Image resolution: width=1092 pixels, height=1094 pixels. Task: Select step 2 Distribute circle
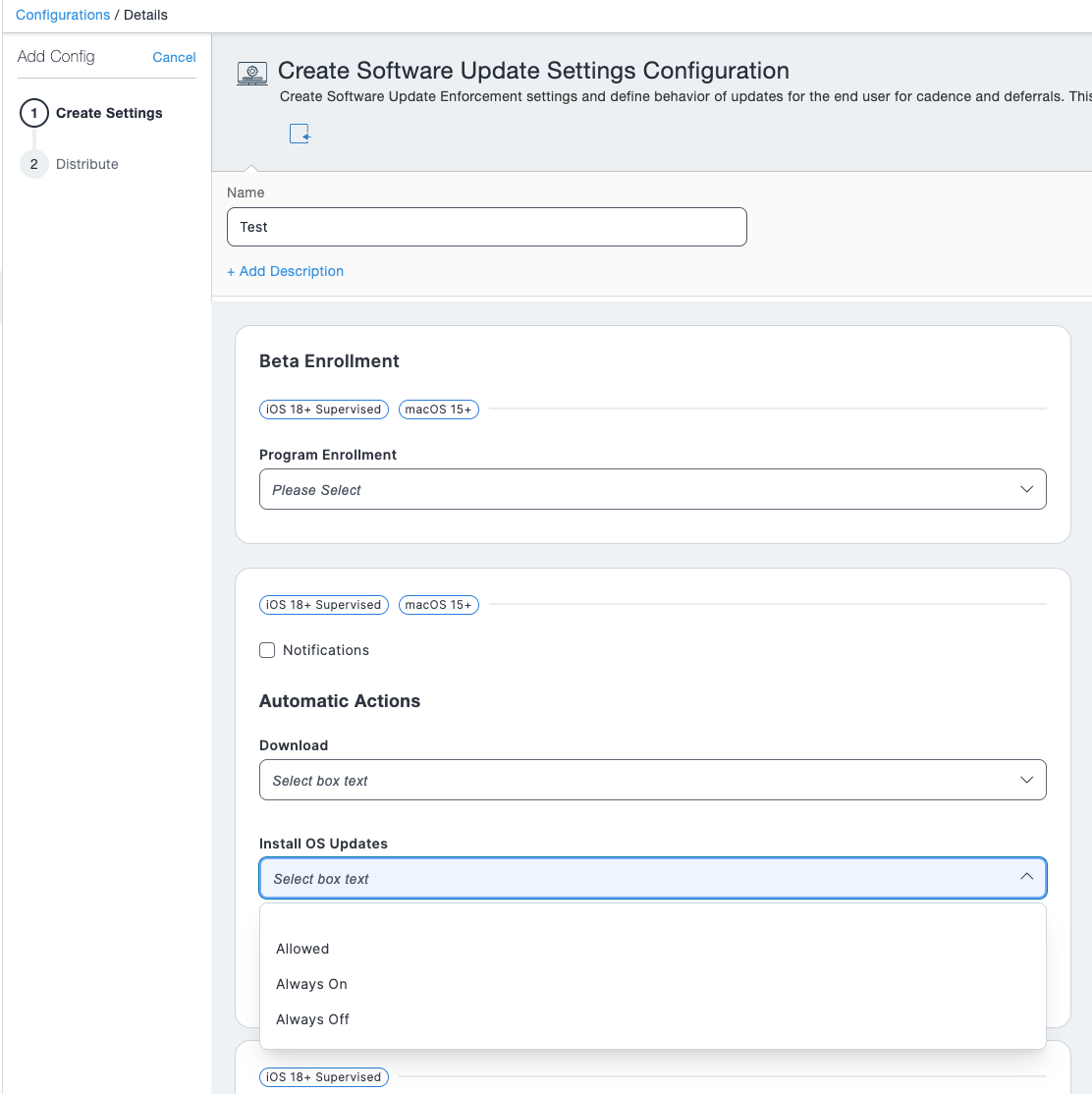(33, 164)
